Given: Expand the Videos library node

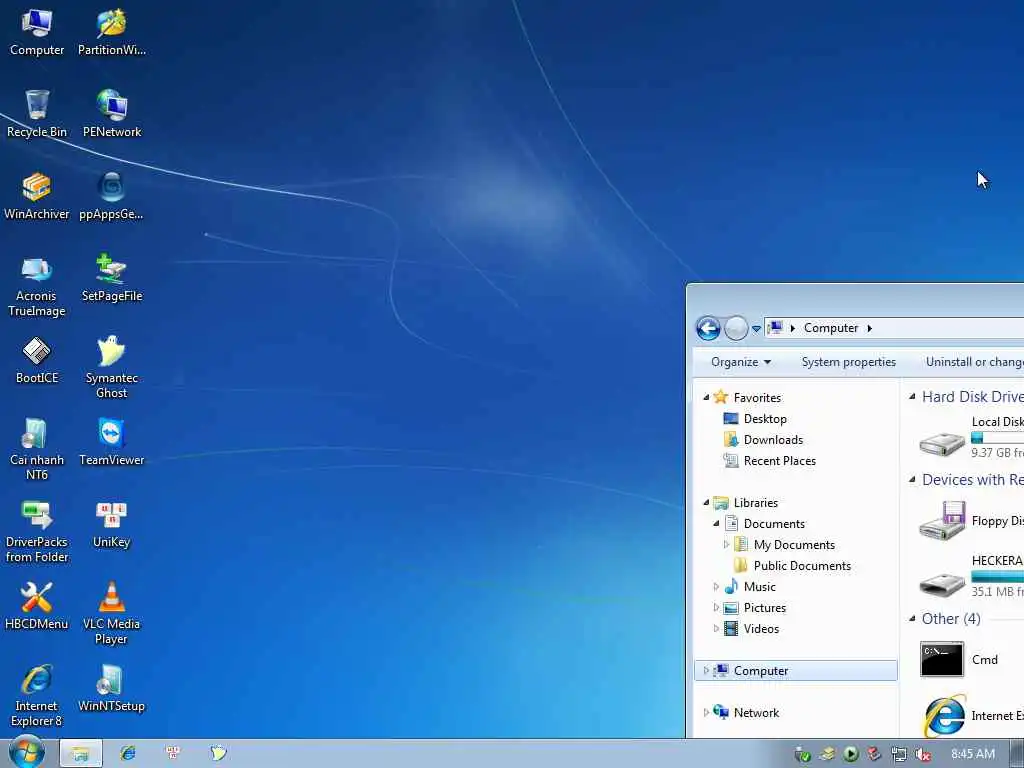Looking at the screenshot, I should point(716,628).
